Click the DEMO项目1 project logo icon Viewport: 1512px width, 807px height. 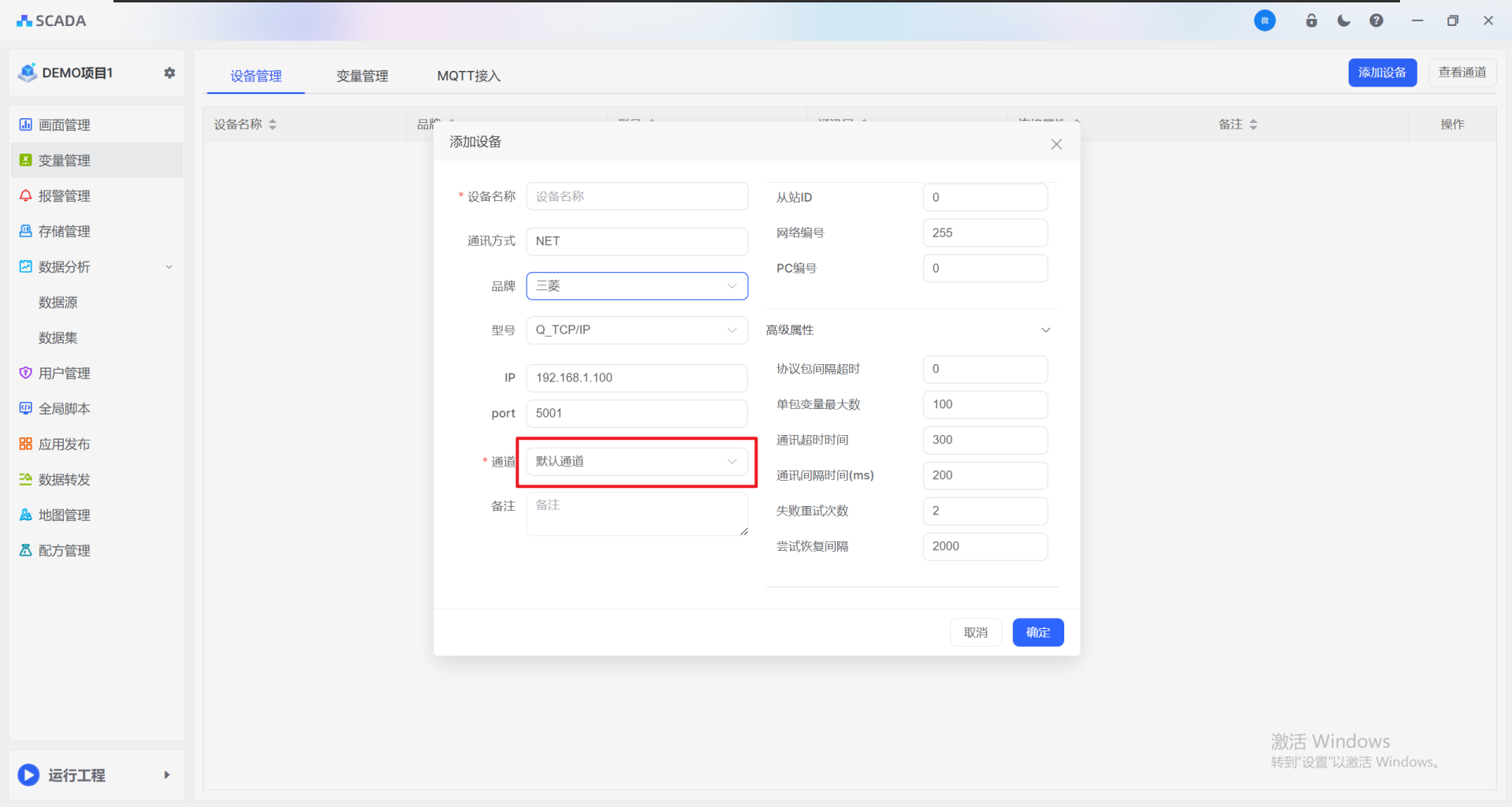pos(28,73)
